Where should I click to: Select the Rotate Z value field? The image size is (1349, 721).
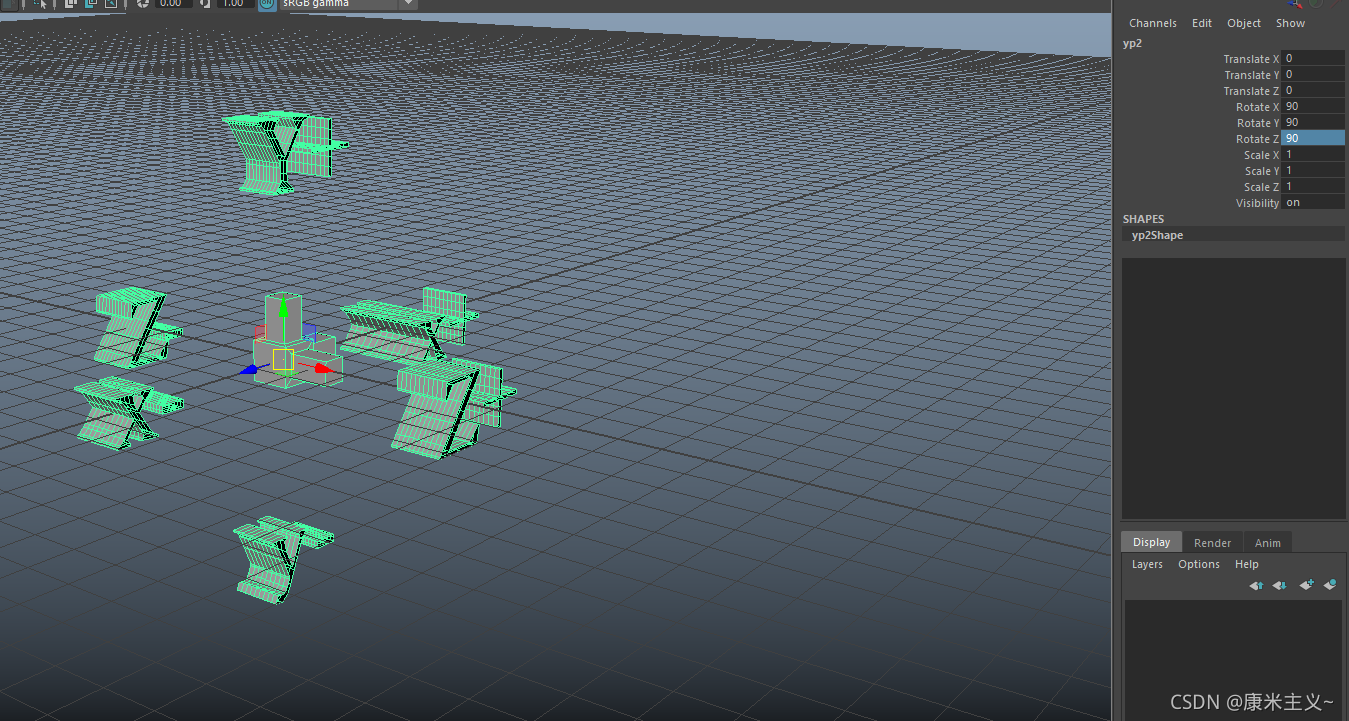(1313, 138)
